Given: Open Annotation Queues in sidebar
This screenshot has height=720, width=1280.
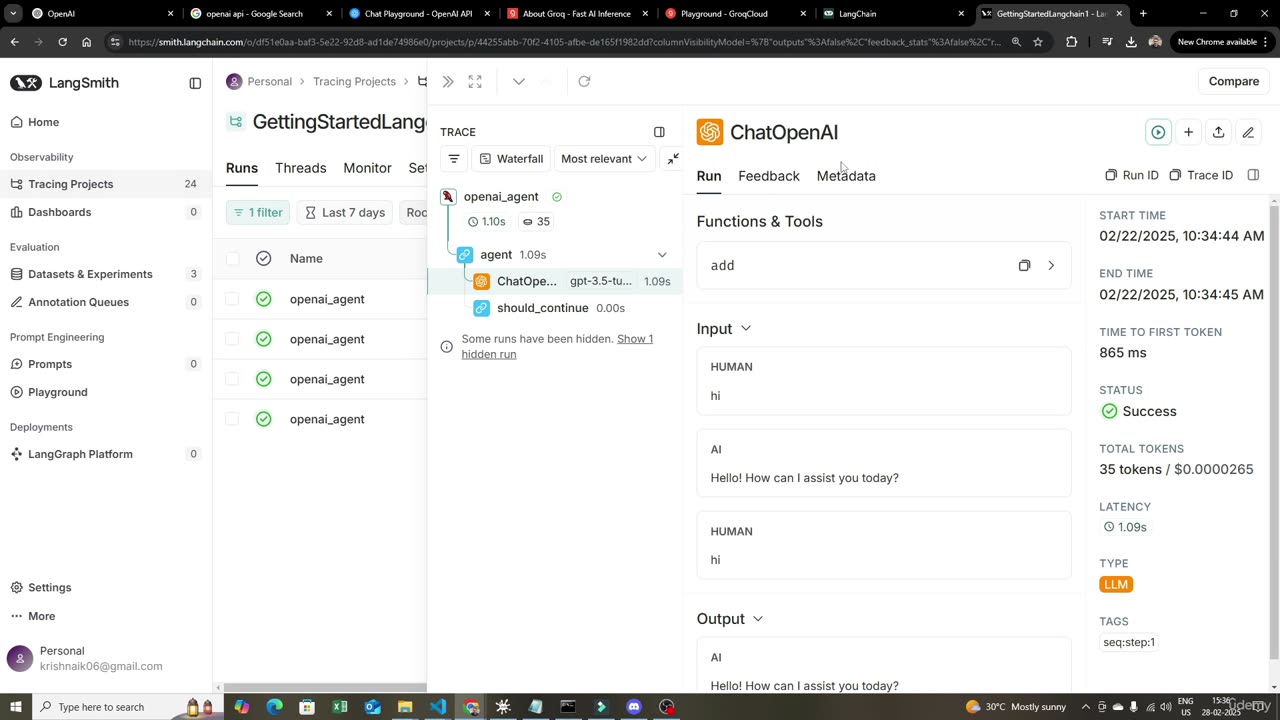Looking at the screenshot, I should tap(106, 302).
